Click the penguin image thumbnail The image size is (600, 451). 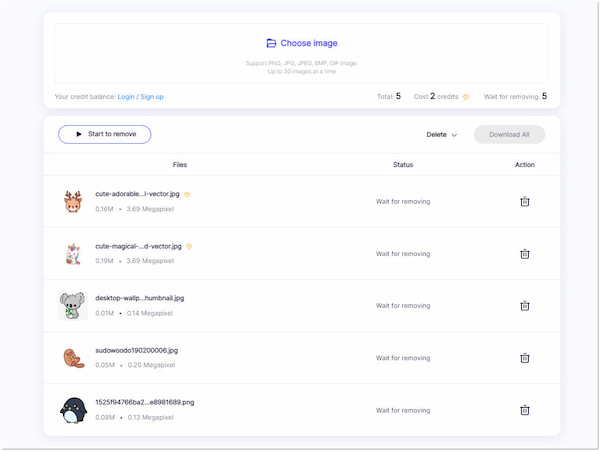pos(73,410)
